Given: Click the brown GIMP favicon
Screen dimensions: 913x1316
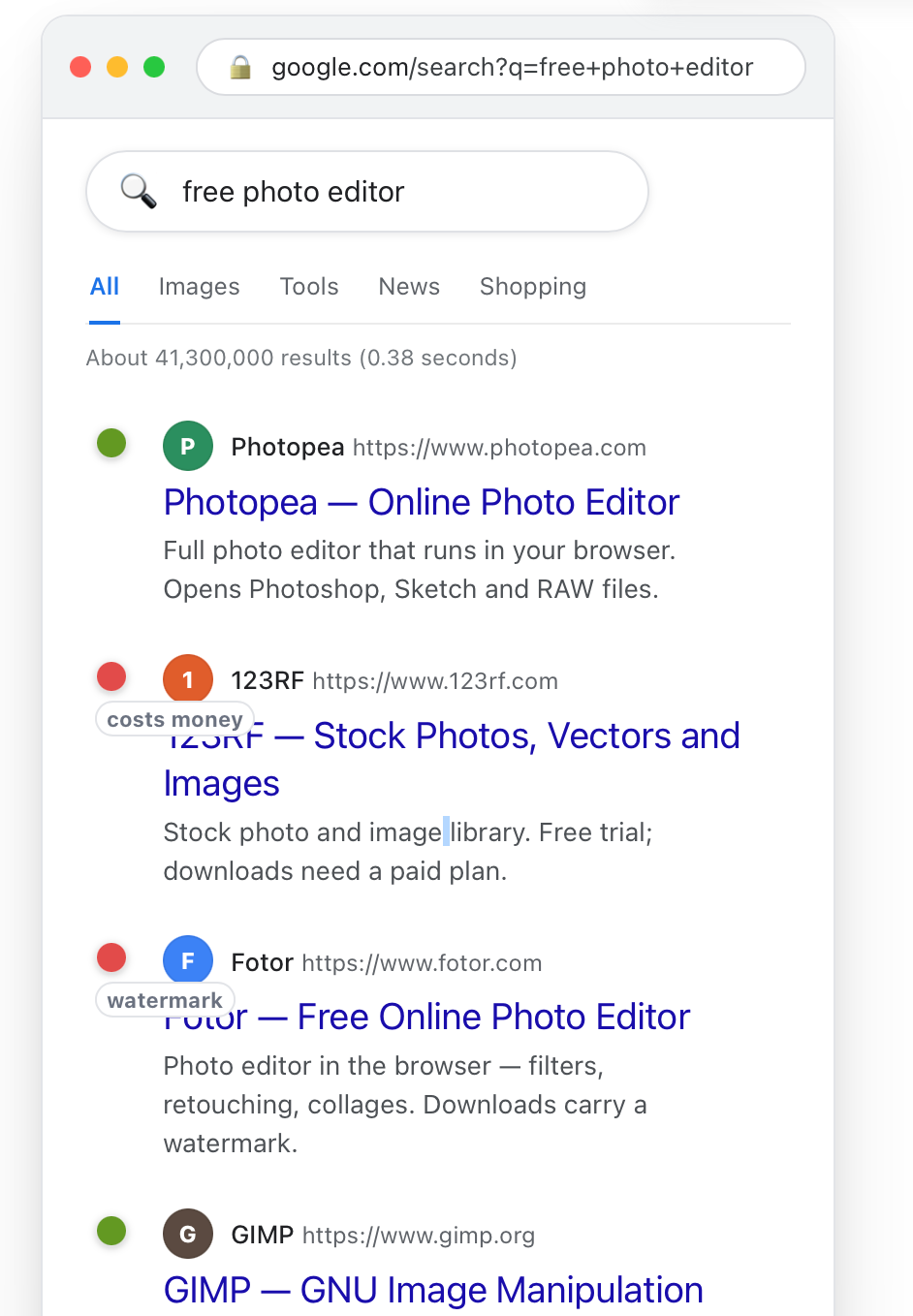Looking at the screenshot, I should [188, 1234].
